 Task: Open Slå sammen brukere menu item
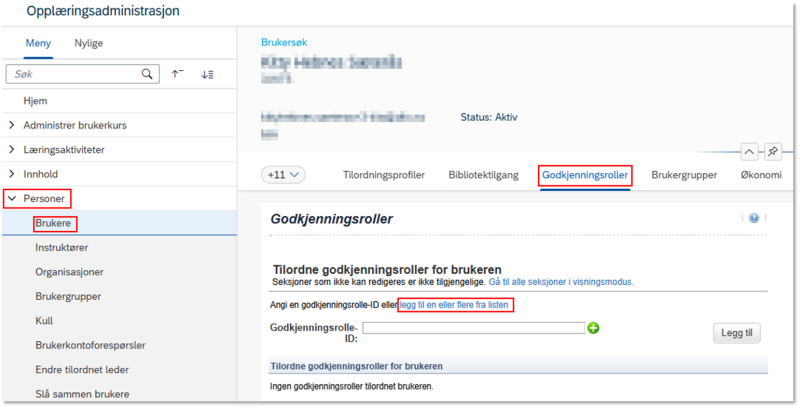pos(82,394)
